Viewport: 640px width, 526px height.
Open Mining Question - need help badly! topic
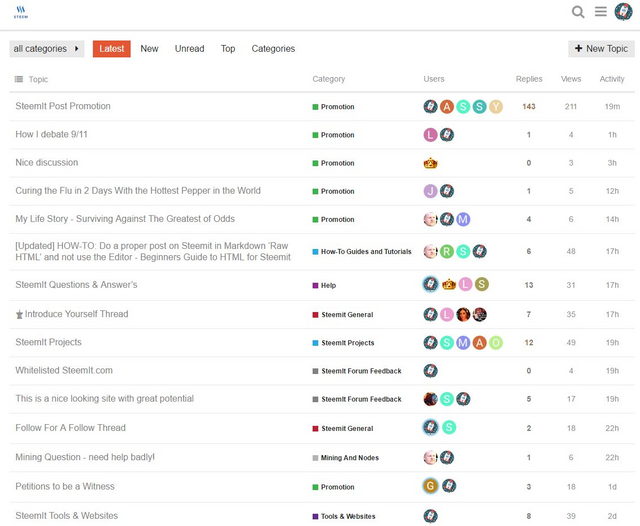[x=85, y=457]
